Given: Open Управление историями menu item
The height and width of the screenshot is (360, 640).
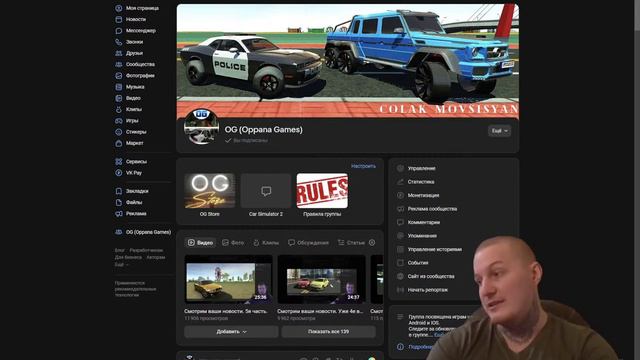Looking at the screenshot, I should tap(435, 249).
